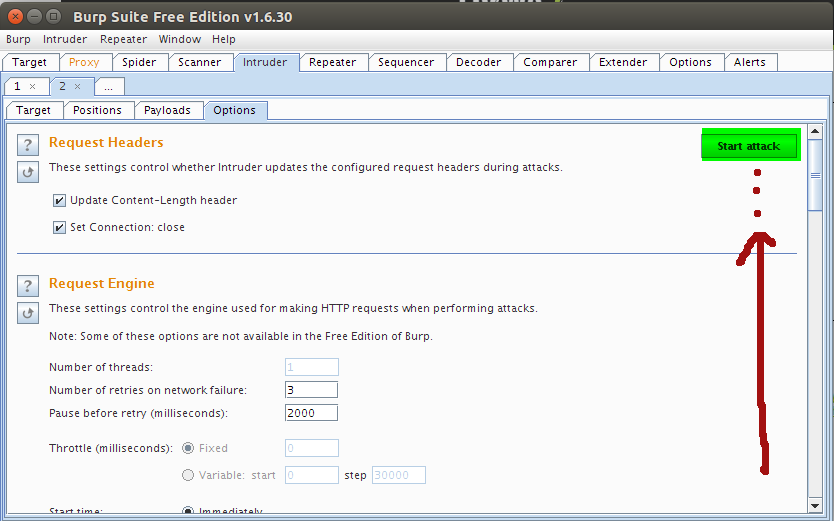The width and height of the screenshot is (834, 521).
Task: Open new attack tab via ellipsis
Action: [109, 87]
